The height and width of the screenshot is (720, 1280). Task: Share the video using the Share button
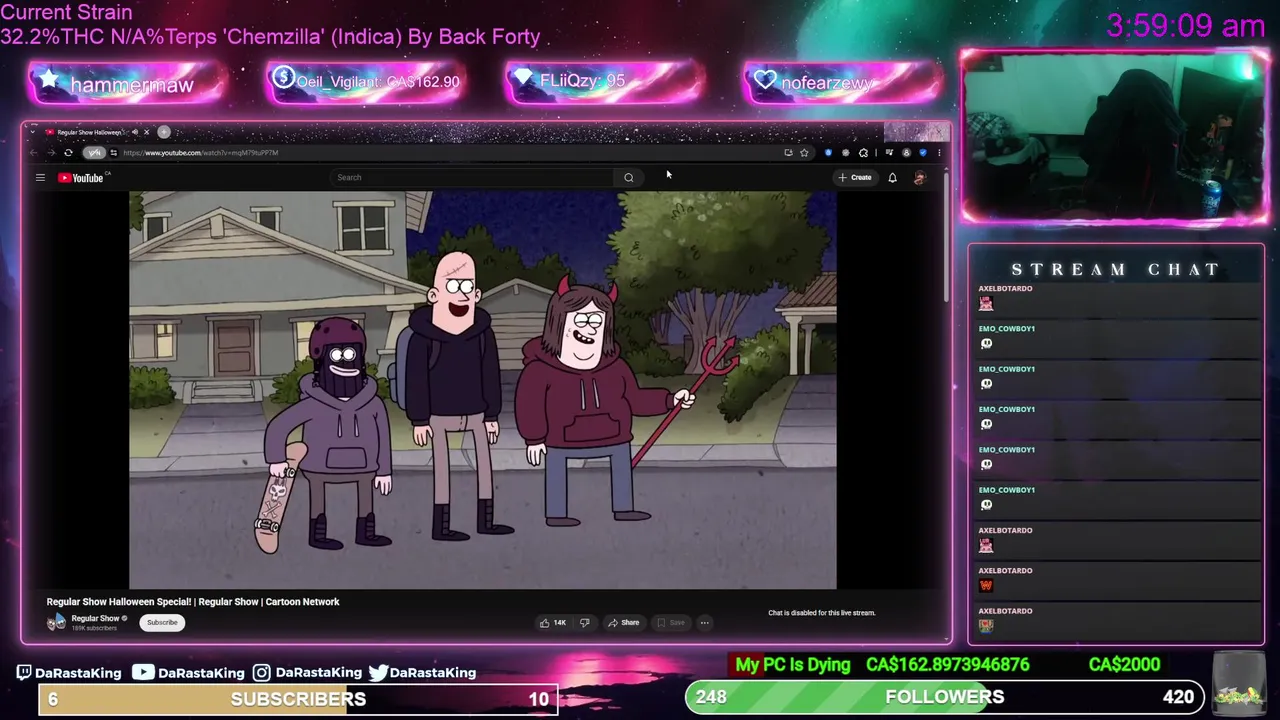click(x=623, y=622)
